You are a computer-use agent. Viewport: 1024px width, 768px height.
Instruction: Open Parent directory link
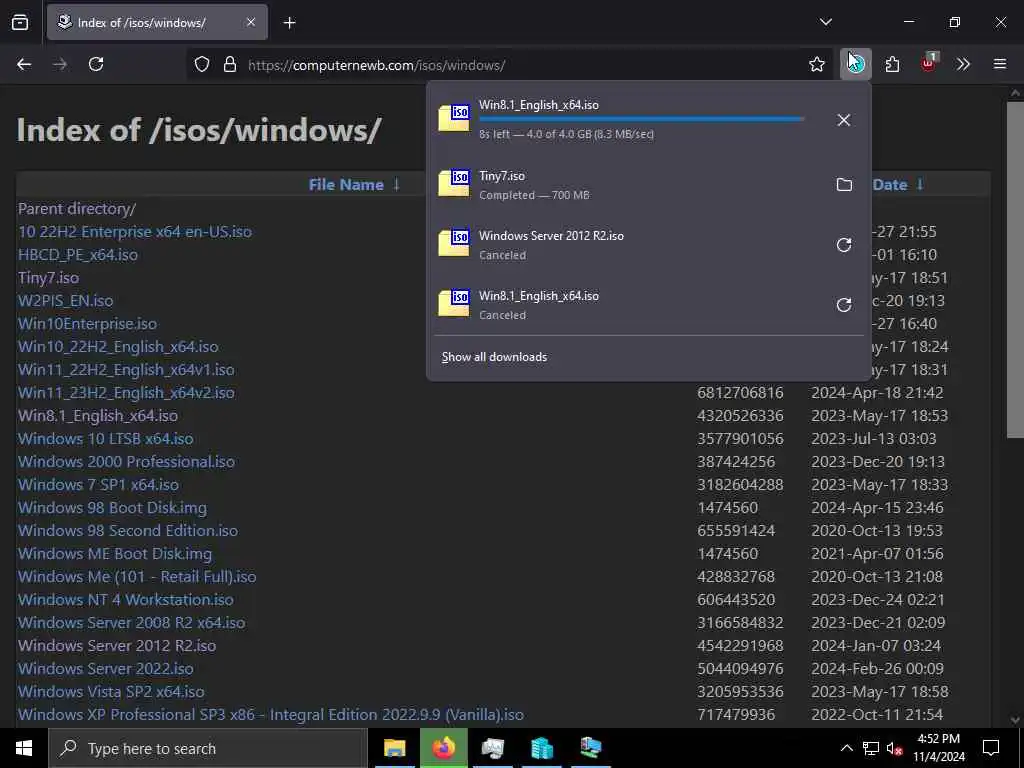pos(76,209)
